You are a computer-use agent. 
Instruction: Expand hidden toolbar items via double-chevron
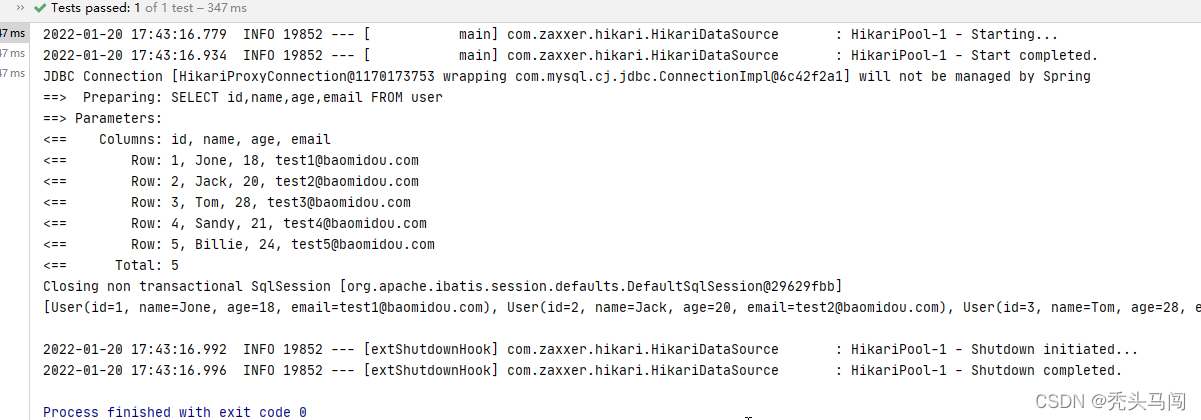pos(20,8)
